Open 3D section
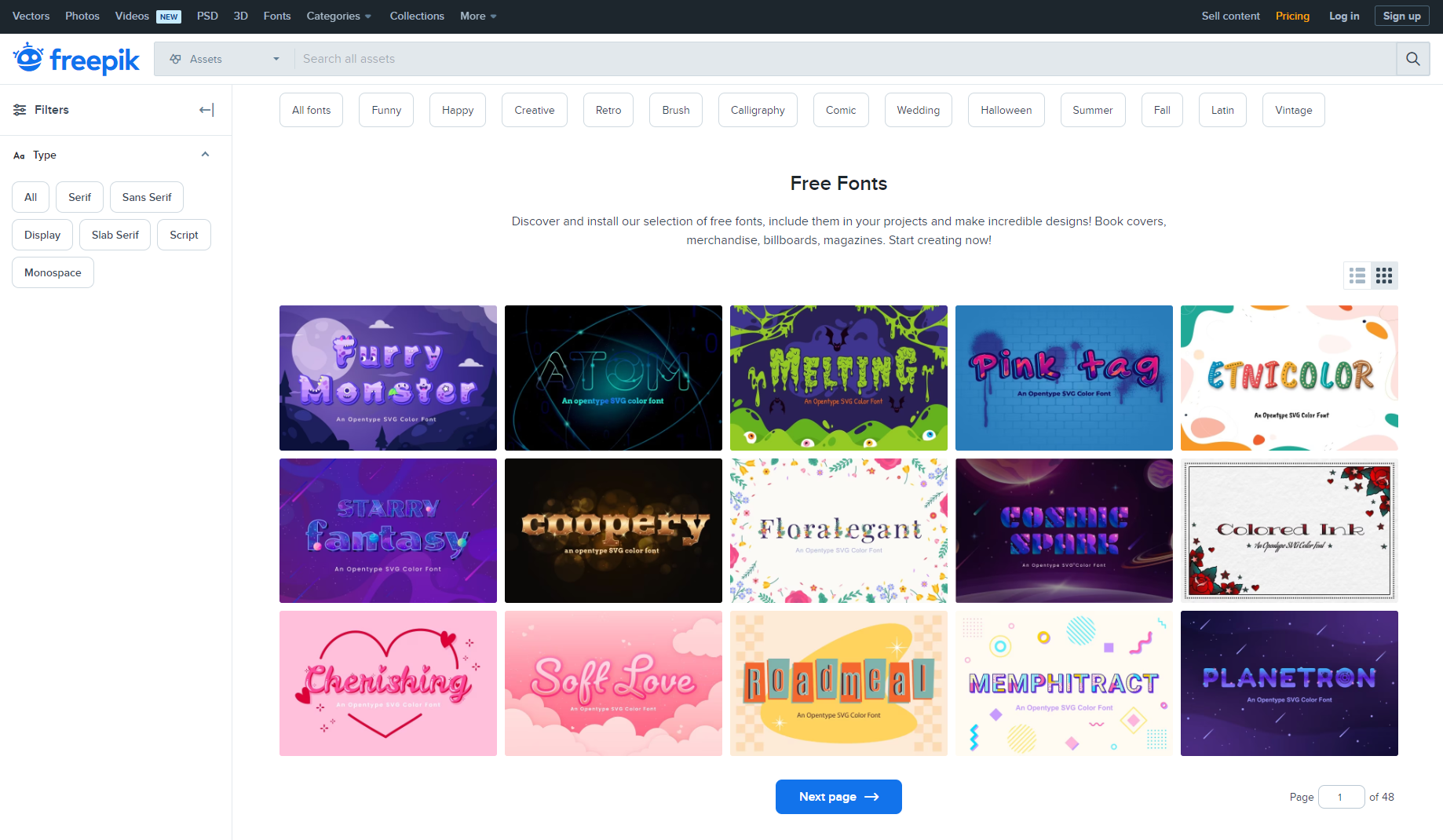The image size is (1443, 840). (241, 16)
